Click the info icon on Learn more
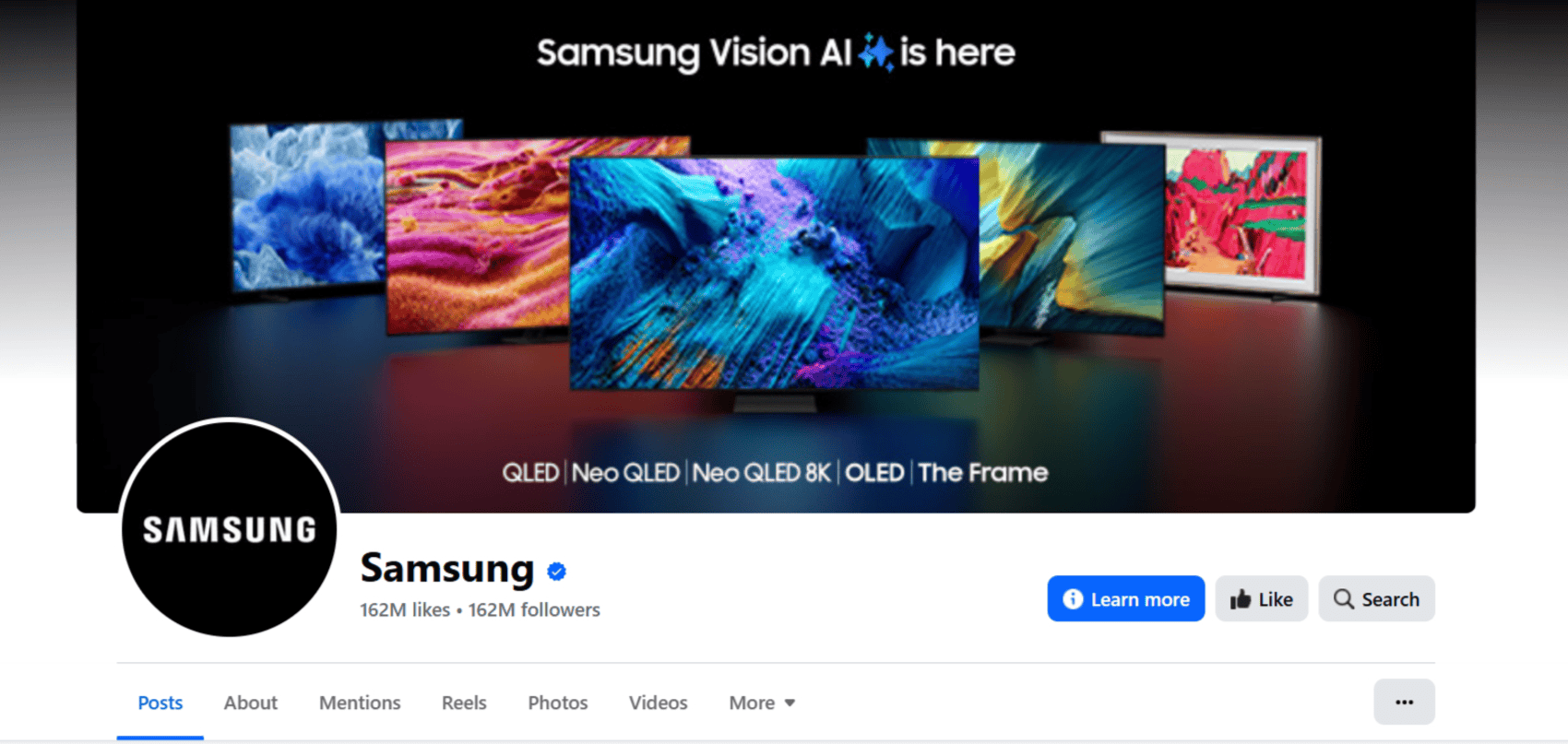This screenshot has height=744, width=1568. (1073, 599)
